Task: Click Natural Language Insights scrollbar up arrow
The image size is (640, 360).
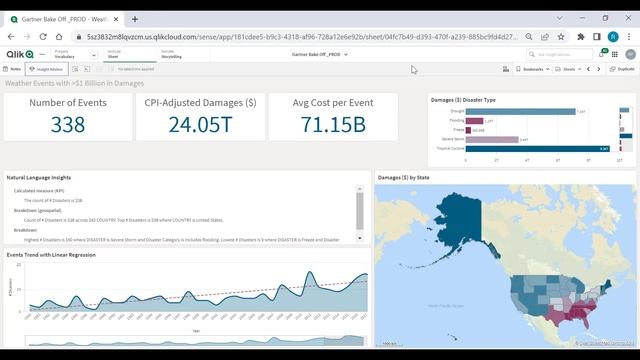Action: [360, 189]
